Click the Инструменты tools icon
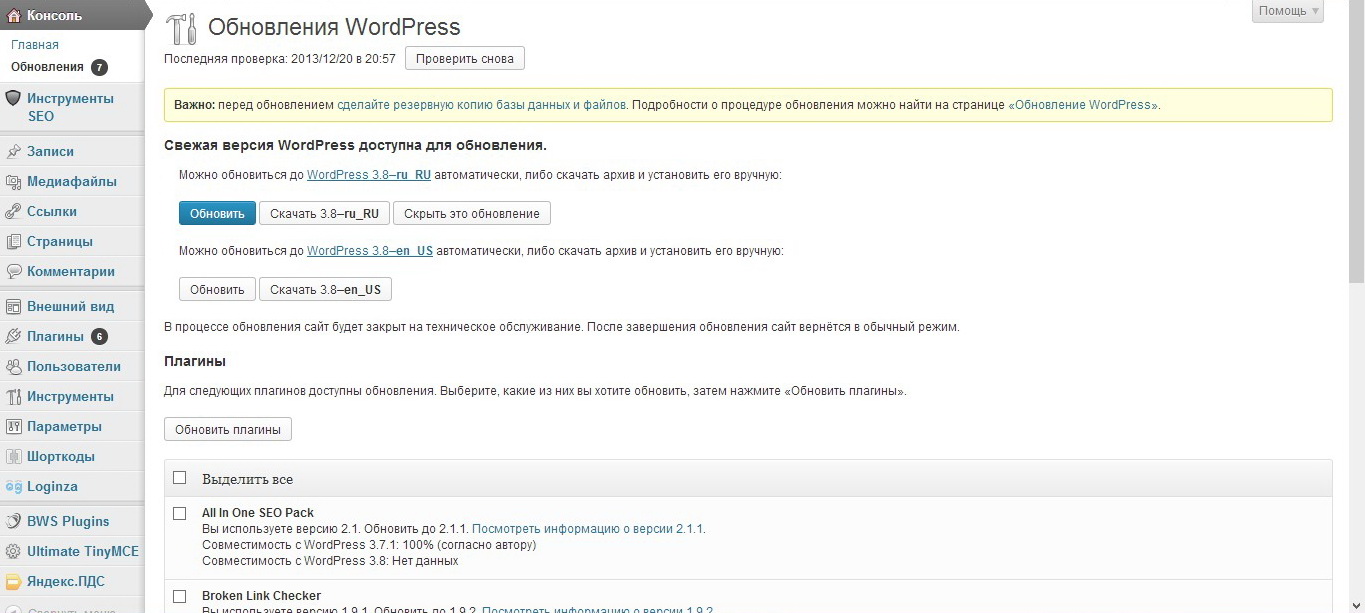The image size is (1365, 613). [x=13, y=396]
